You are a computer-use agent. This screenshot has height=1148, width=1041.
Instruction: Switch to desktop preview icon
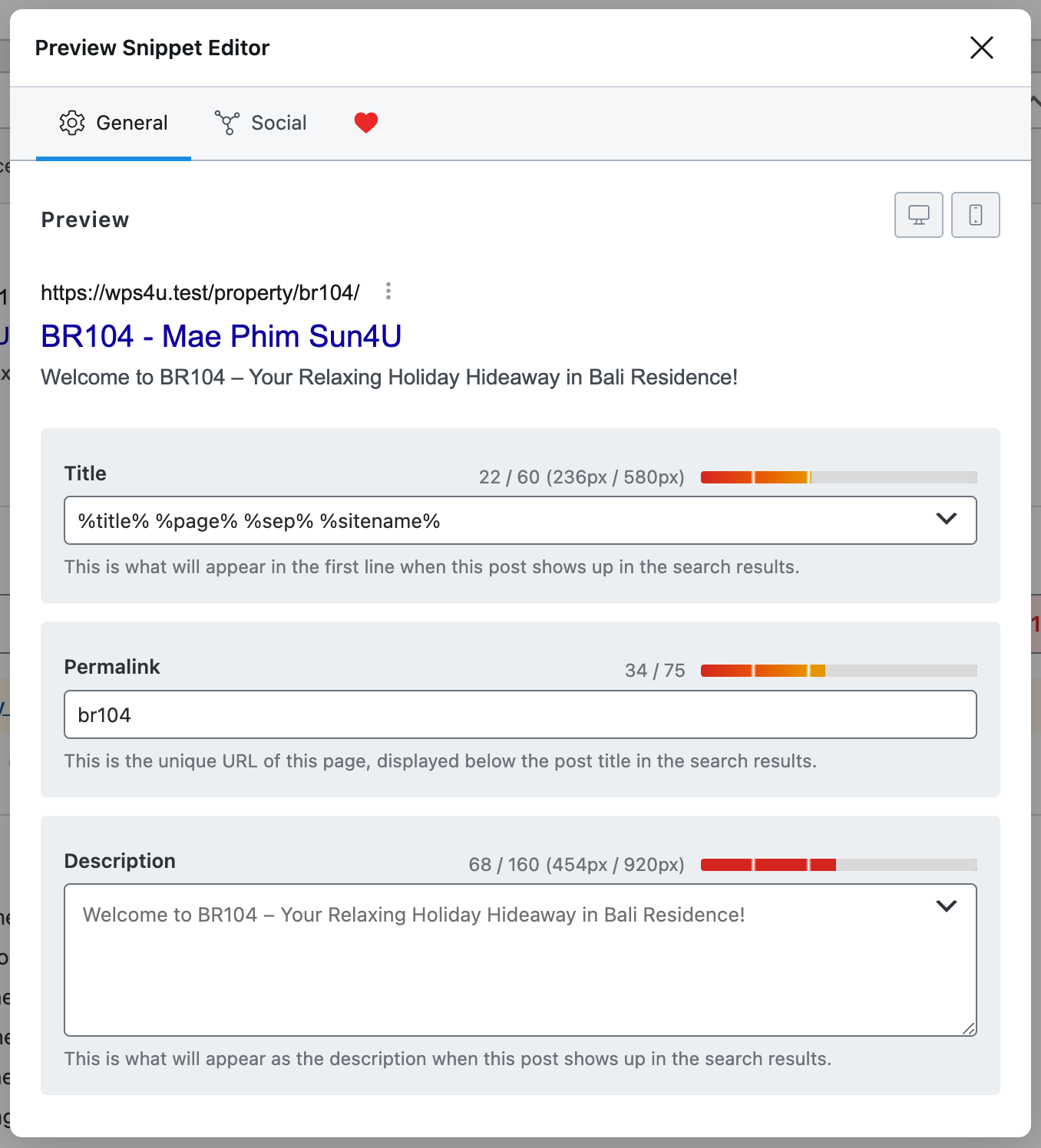pyautogui.click(x=918, y=215)
